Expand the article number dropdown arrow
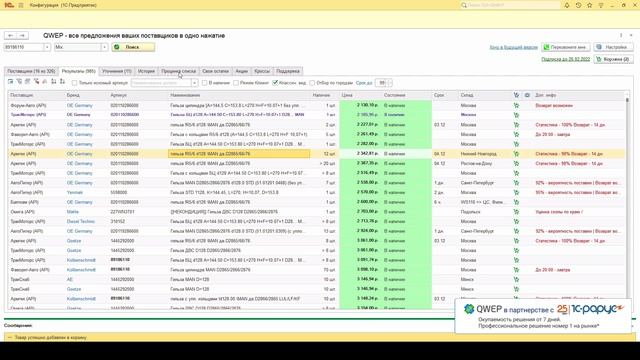 pyautogui.click(x=47, y=47)
